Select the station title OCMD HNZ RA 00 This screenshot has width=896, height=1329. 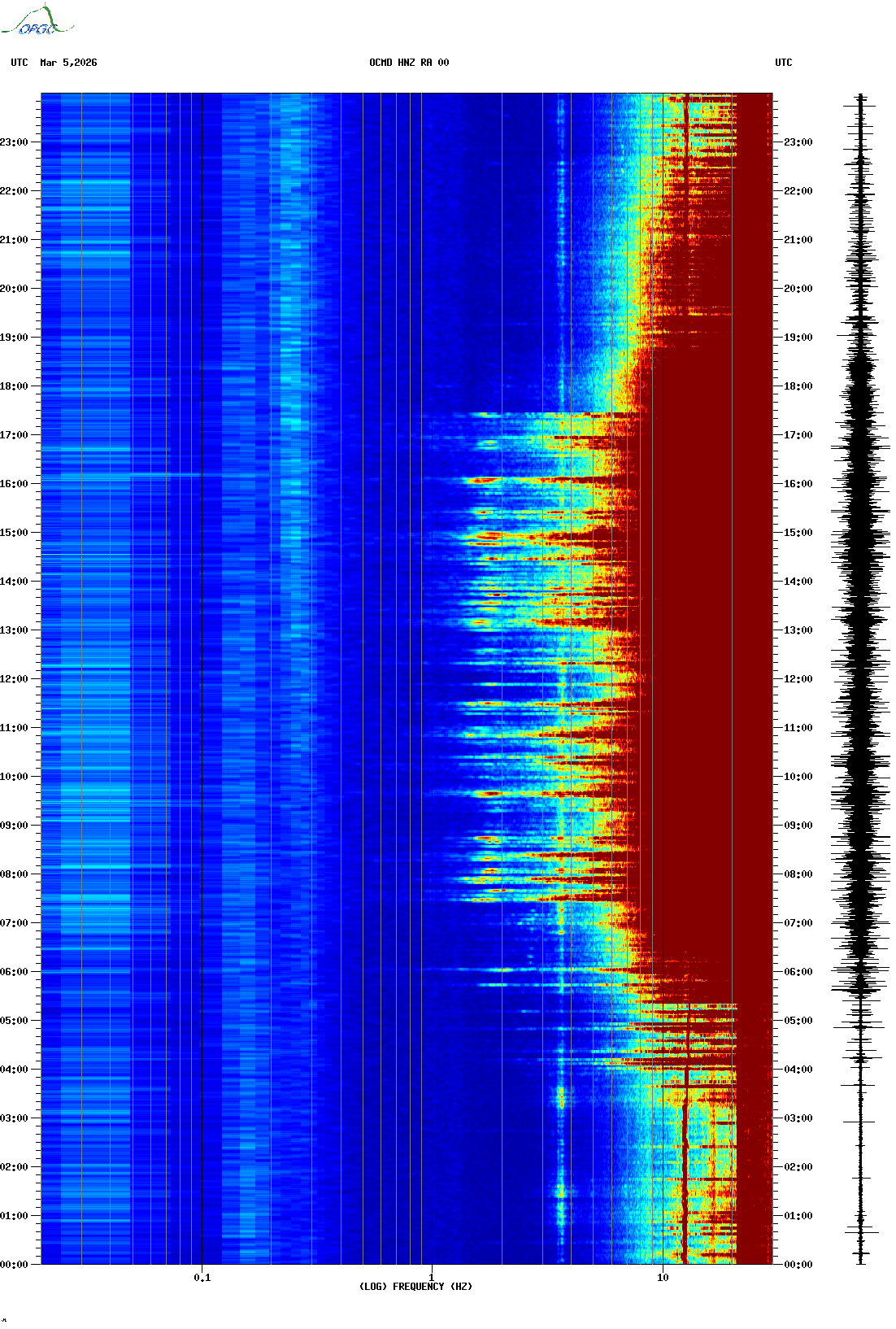tap(409, 63)
